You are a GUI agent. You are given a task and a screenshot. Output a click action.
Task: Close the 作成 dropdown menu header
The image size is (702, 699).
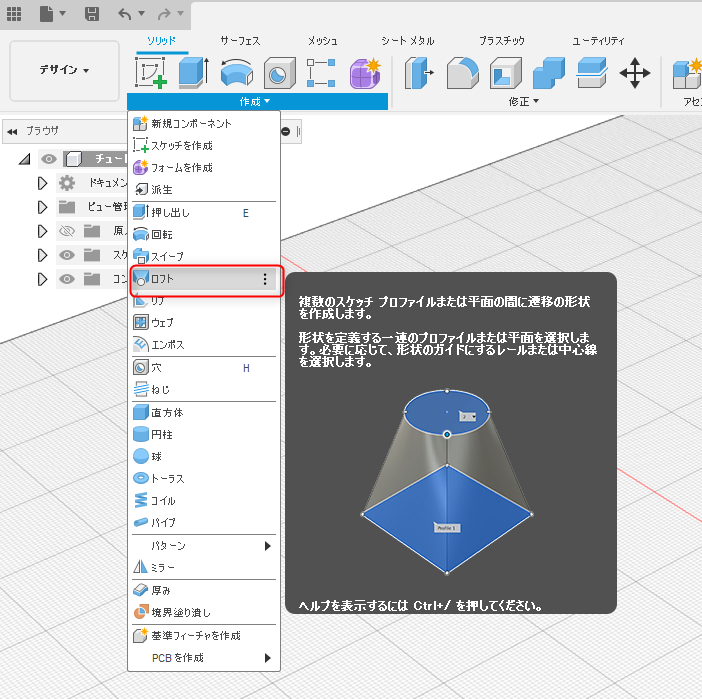pos(257,102)
